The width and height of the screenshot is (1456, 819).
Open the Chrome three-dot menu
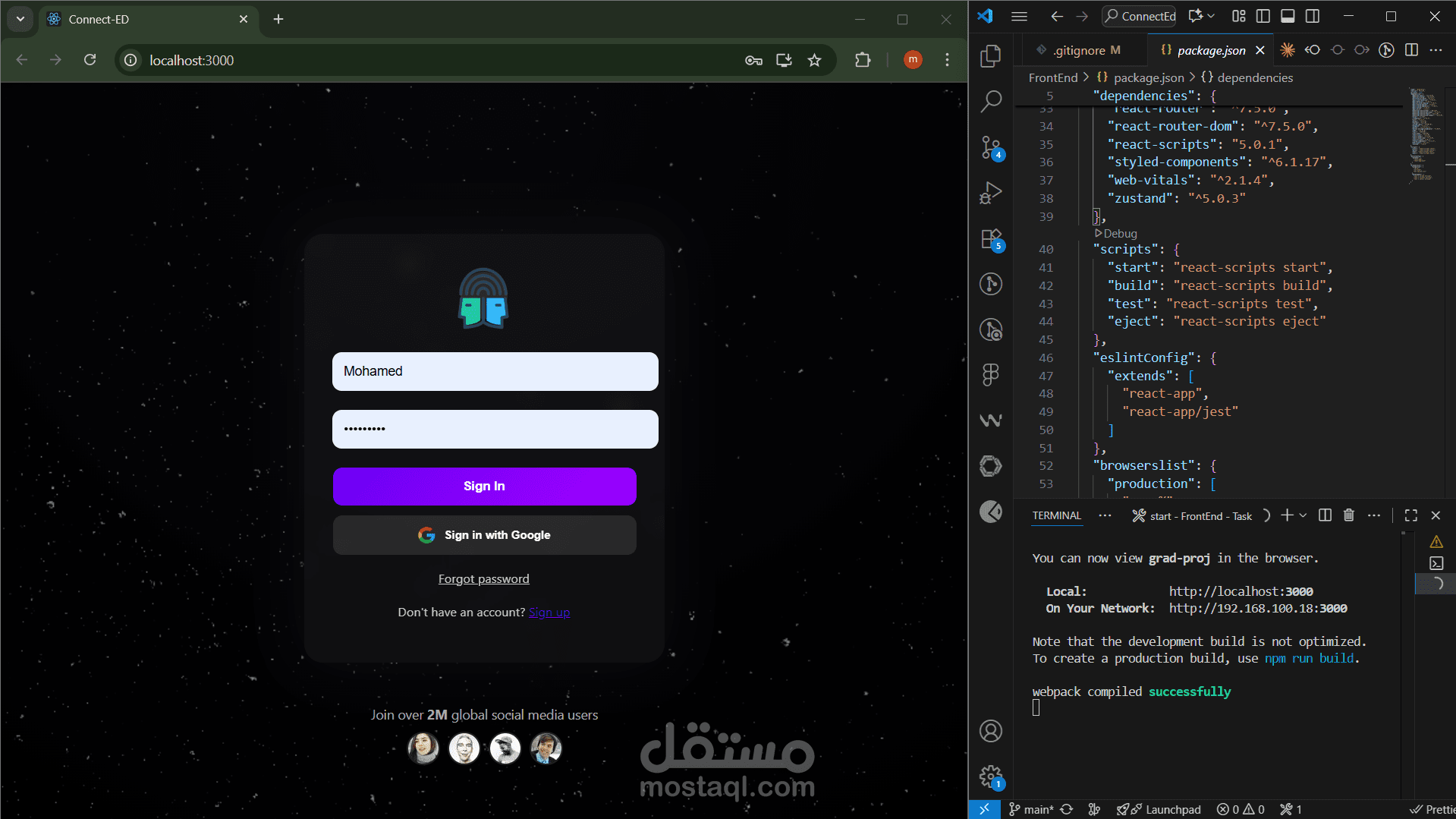[x=947, y=60]
